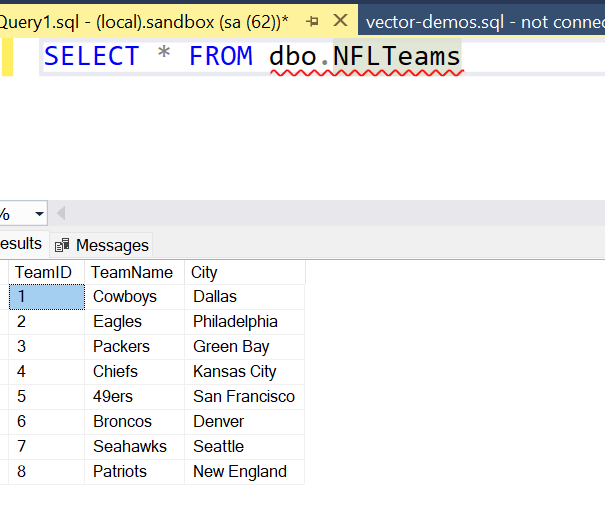Select the Seattle cell
This screenshot has width=605, height=512.
245,446
